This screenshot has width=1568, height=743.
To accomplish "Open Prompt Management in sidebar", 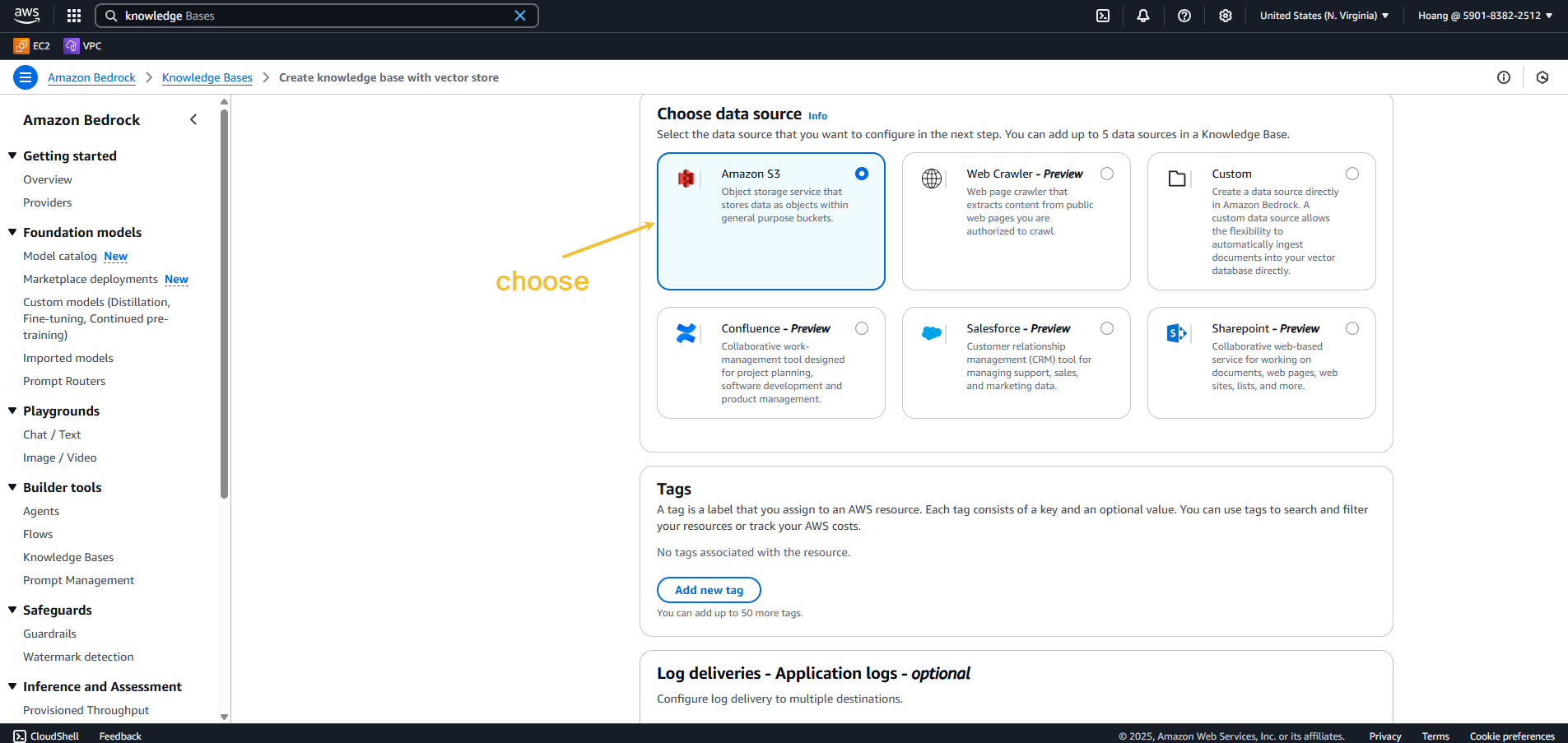I will 78,580.
